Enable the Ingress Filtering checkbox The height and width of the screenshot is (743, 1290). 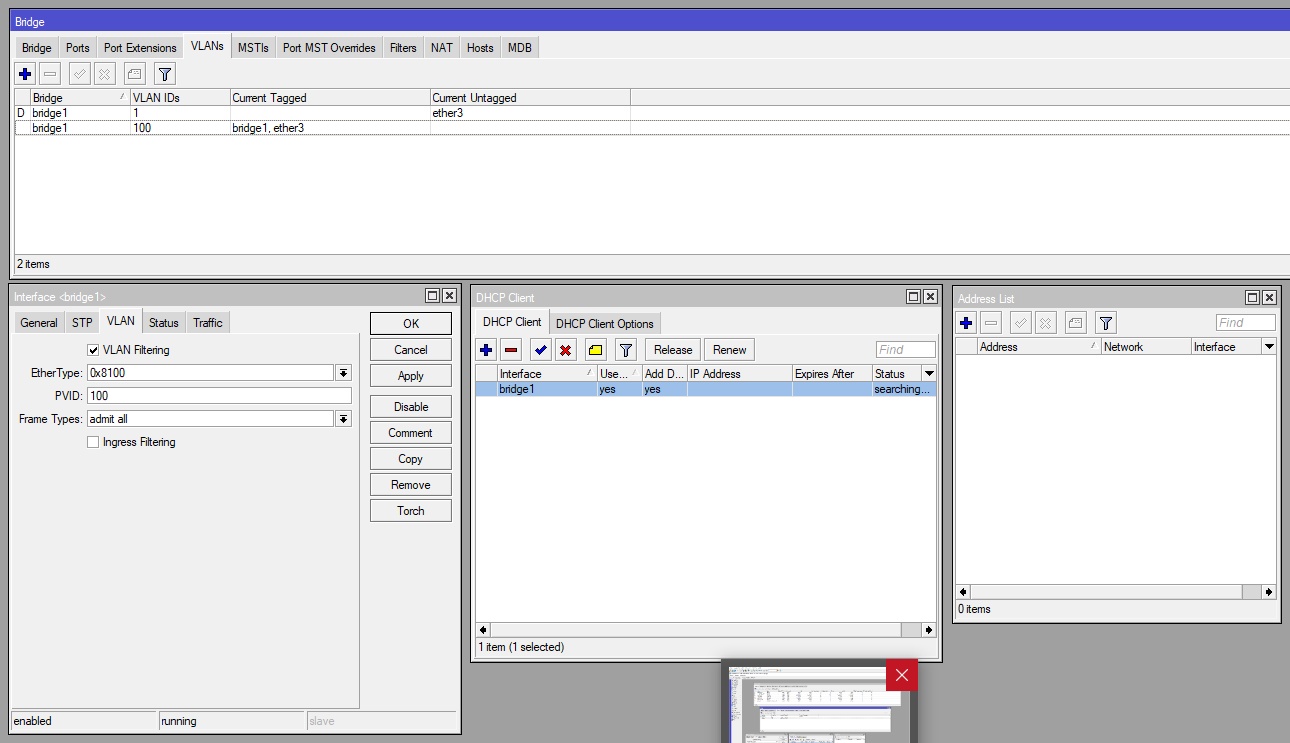click(x=94, y=442)
